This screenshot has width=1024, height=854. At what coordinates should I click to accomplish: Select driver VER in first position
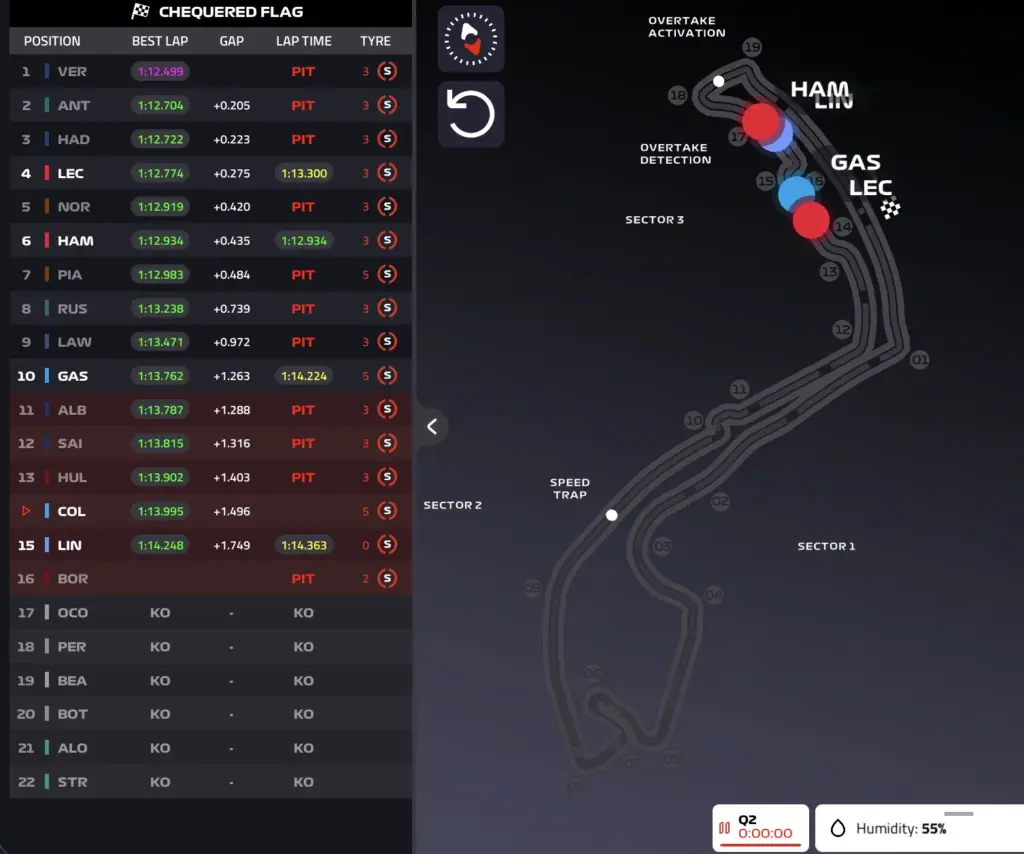coord(210,71)
